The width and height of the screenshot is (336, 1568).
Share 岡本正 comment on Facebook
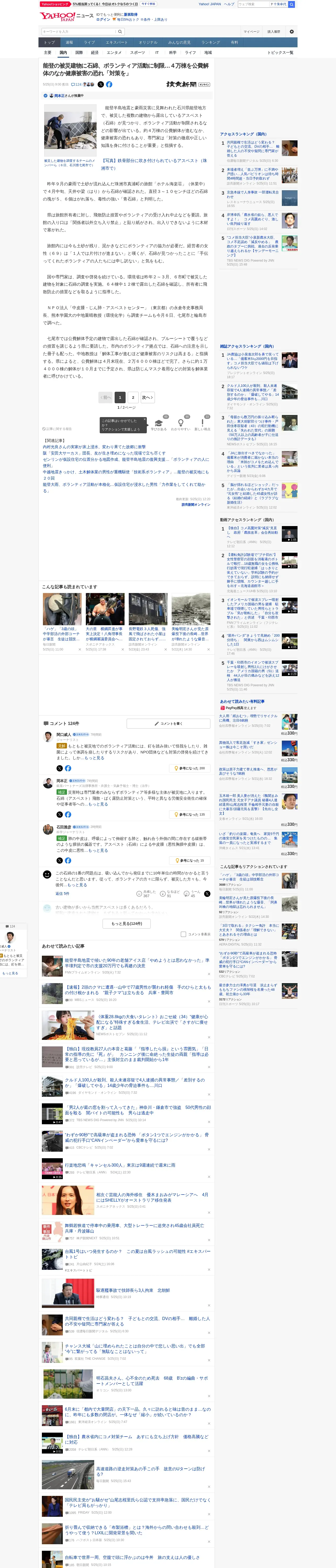[x=68, y=814]
